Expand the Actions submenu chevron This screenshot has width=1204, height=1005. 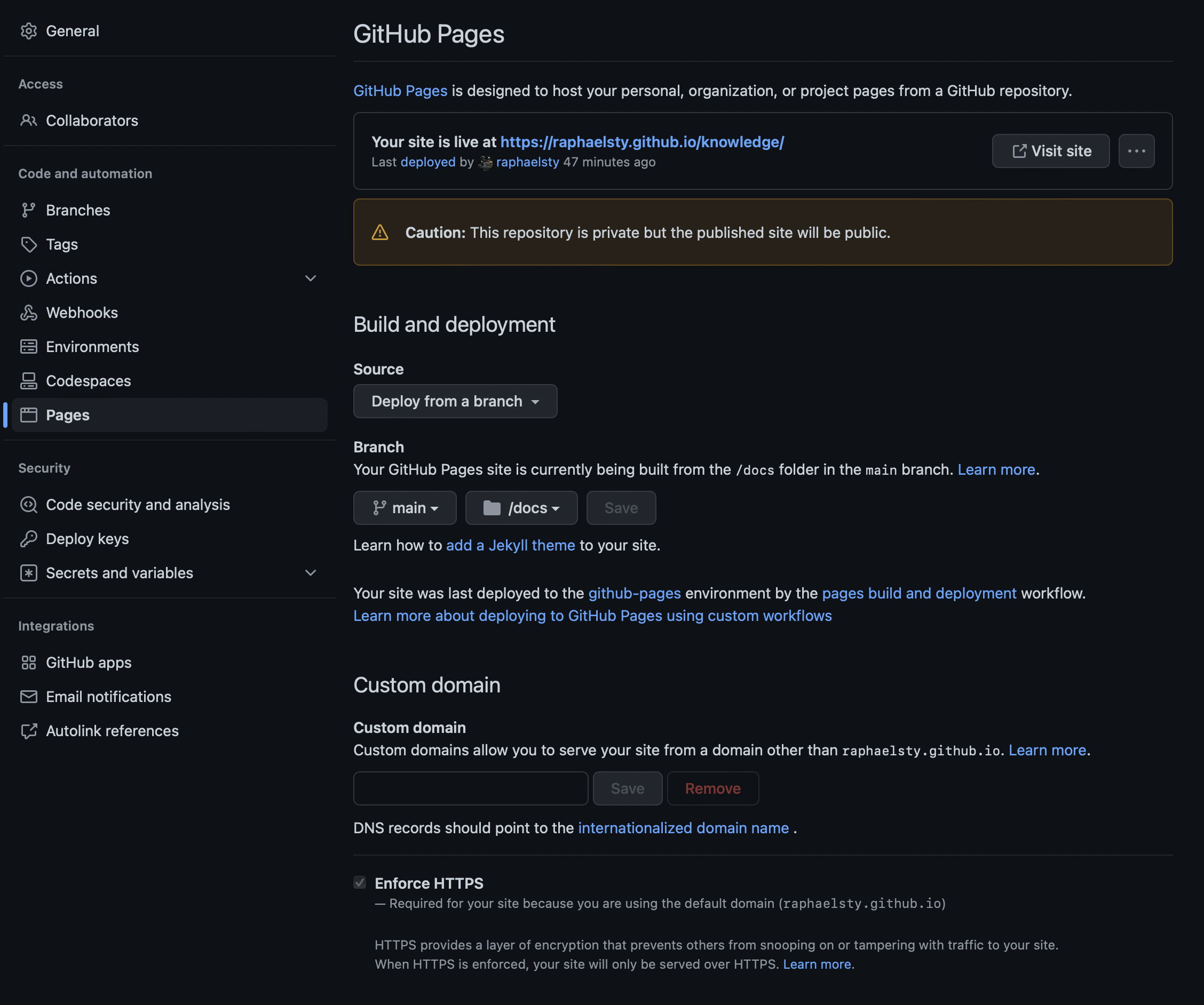pyautogui.click(x=310, y=278)
